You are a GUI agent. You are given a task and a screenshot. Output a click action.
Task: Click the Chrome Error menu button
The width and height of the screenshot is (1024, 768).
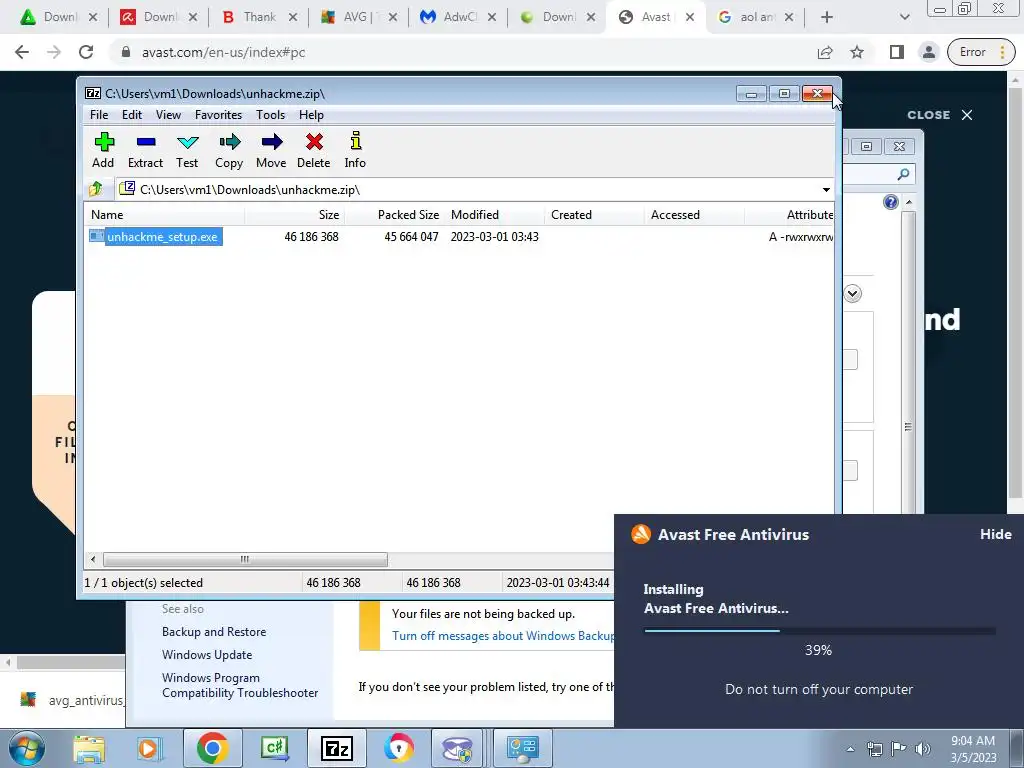[x=982, y=52]
